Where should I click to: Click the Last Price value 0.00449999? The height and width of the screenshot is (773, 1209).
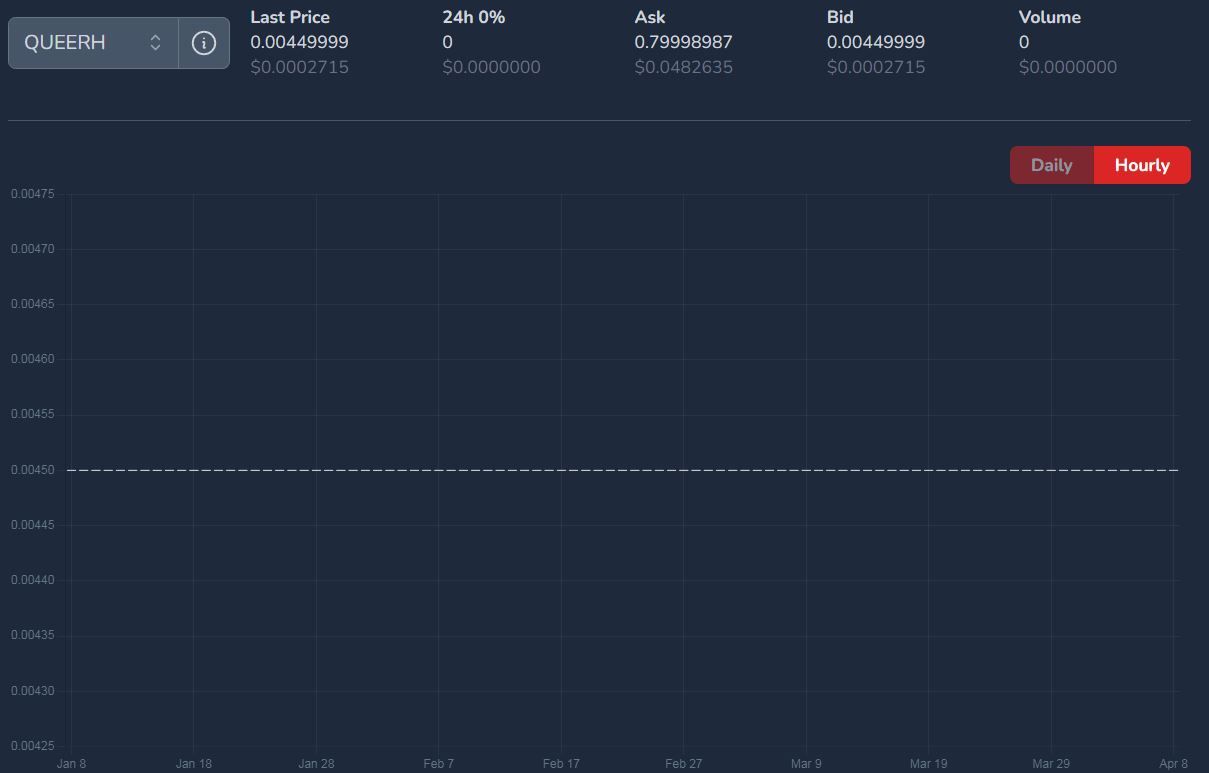pos(299,42)
